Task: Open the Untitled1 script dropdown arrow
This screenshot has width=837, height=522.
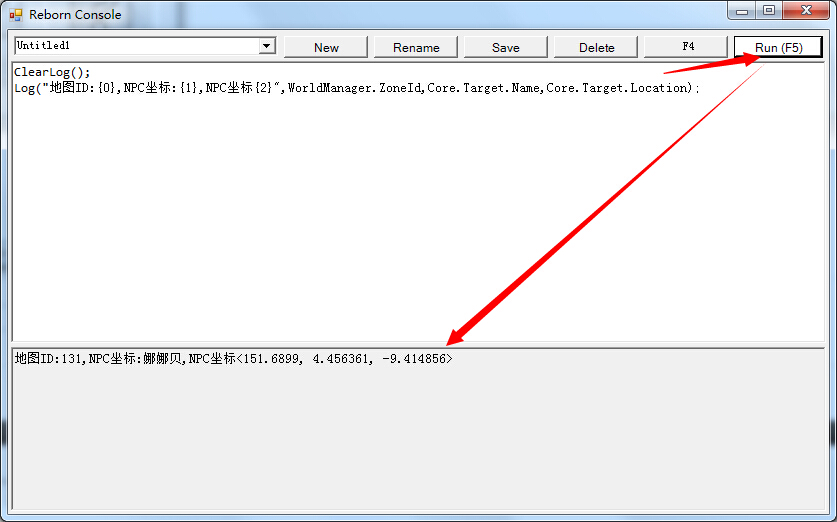Action: coord(266,46)
